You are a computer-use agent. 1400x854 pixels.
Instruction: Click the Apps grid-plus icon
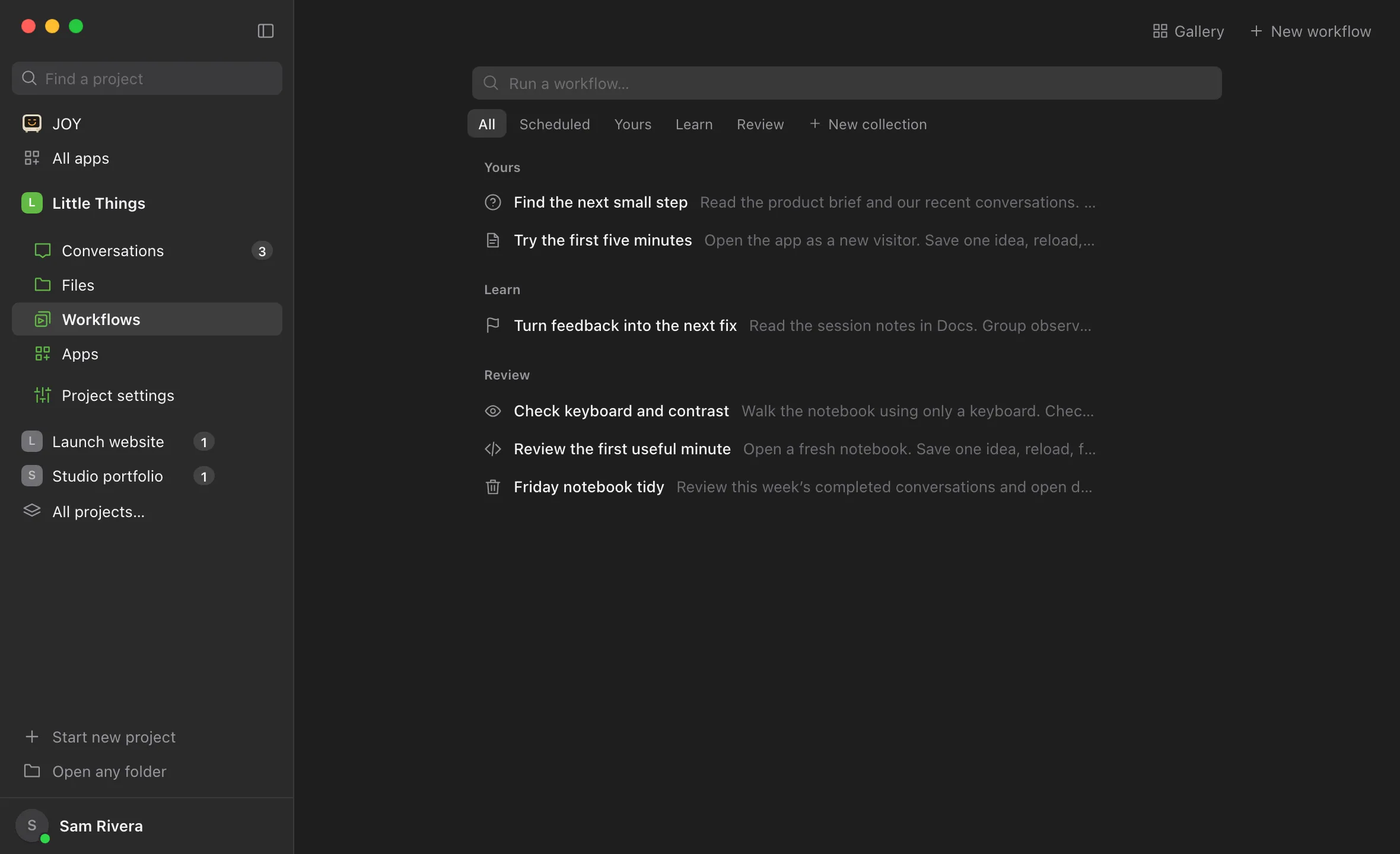43,354
